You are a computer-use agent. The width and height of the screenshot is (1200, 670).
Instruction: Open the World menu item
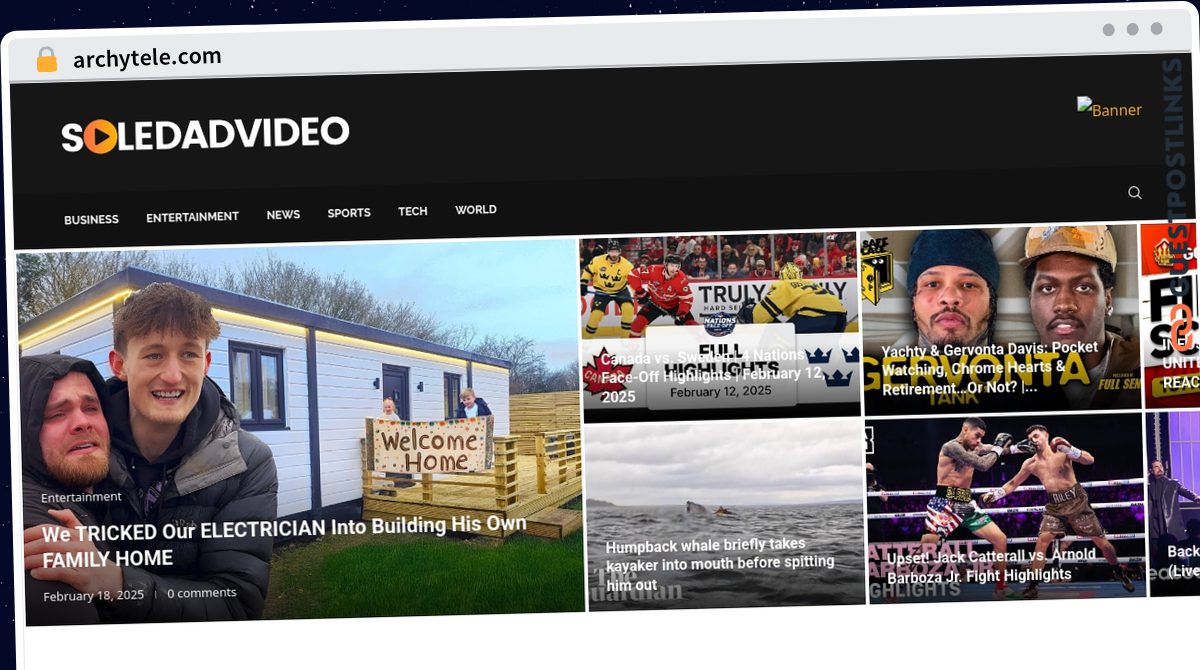(476, 209)
